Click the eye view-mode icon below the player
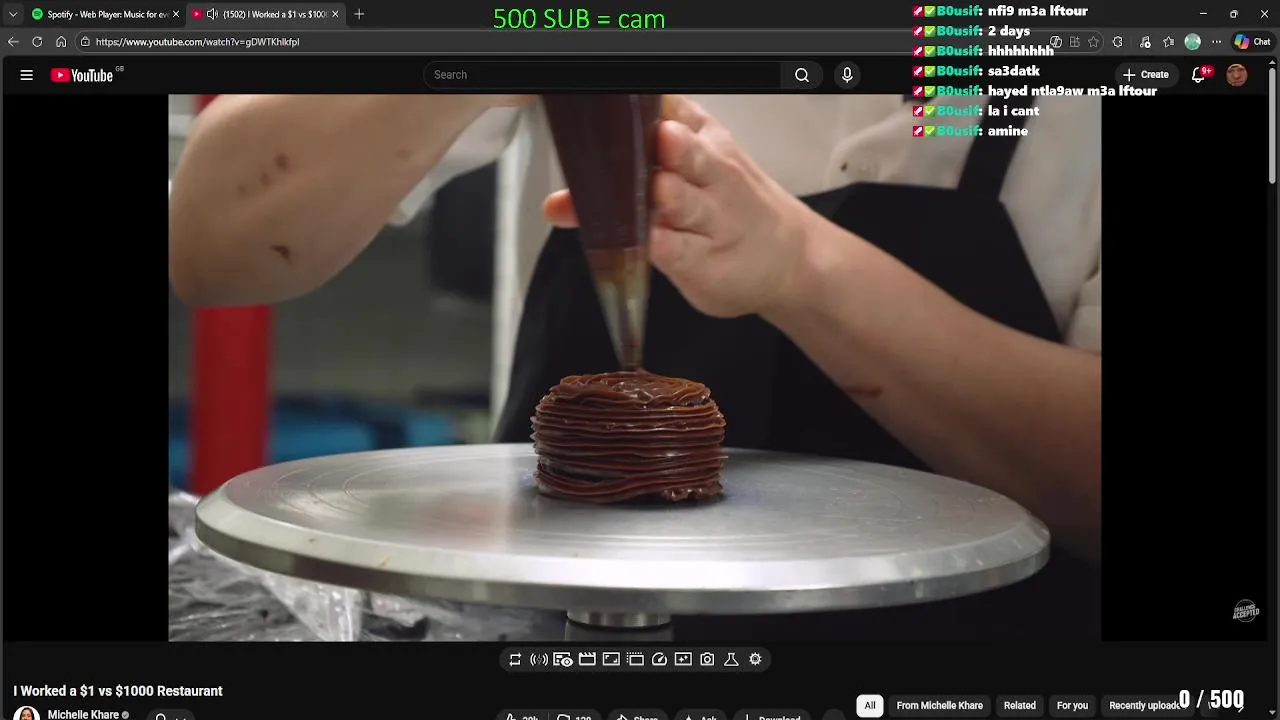Screen dimensions: 1280x720 point(563,659)
